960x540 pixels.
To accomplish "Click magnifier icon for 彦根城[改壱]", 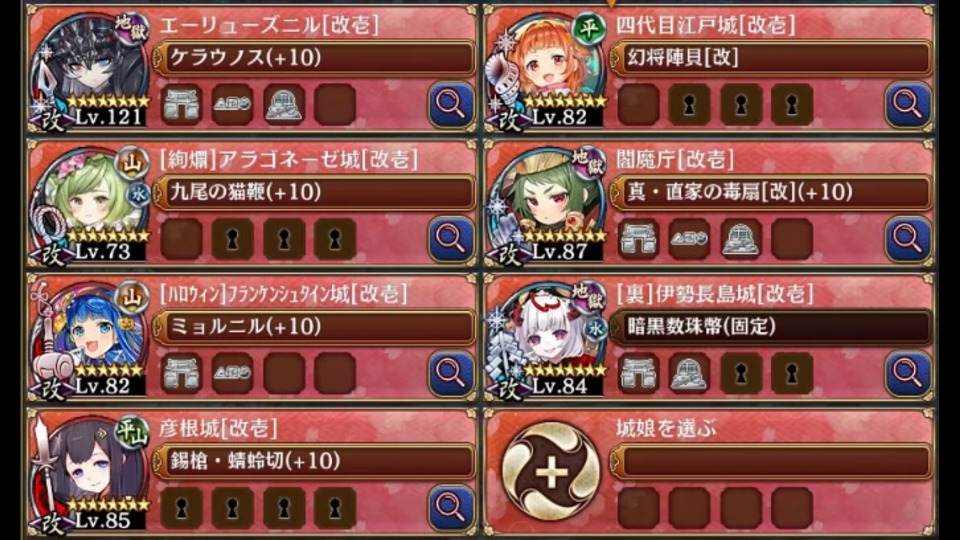I will click(451, 507).
